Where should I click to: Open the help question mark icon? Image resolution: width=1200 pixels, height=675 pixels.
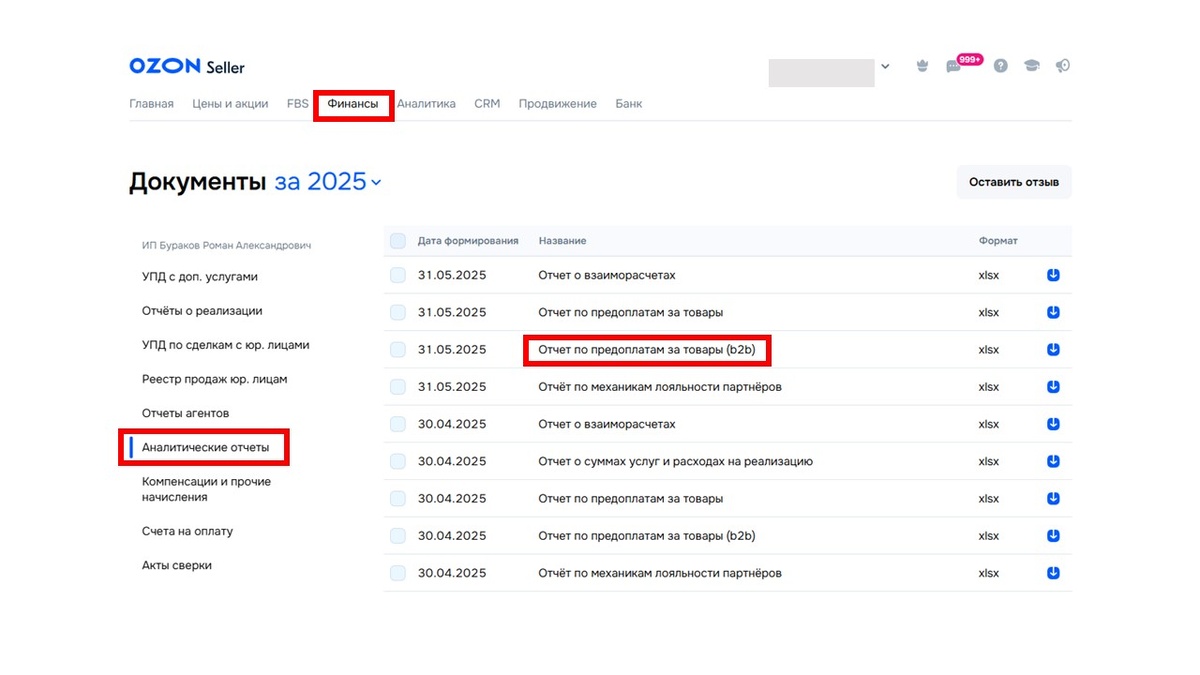pos(1000,66)
